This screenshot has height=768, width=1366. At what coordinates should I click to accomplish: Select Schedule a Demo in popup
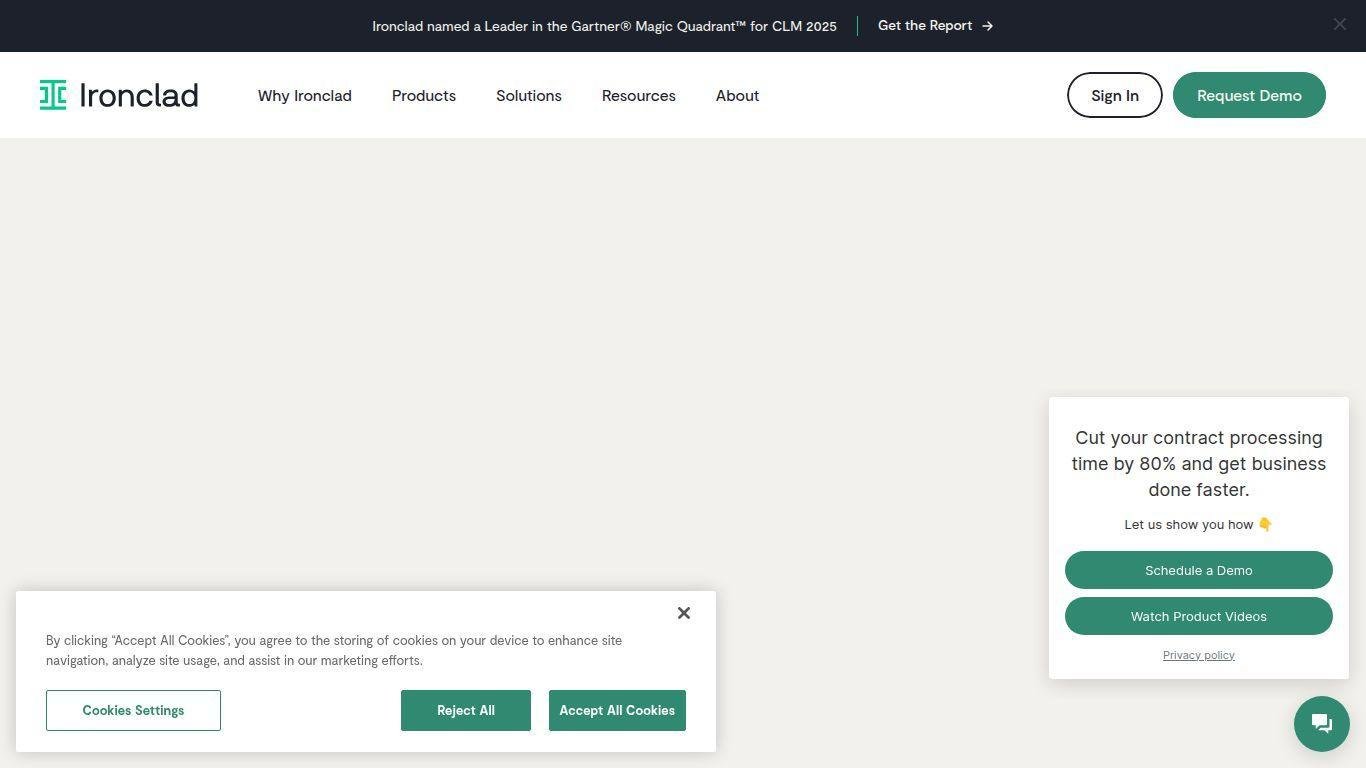pyautogui.click(x=1198, y=570)
